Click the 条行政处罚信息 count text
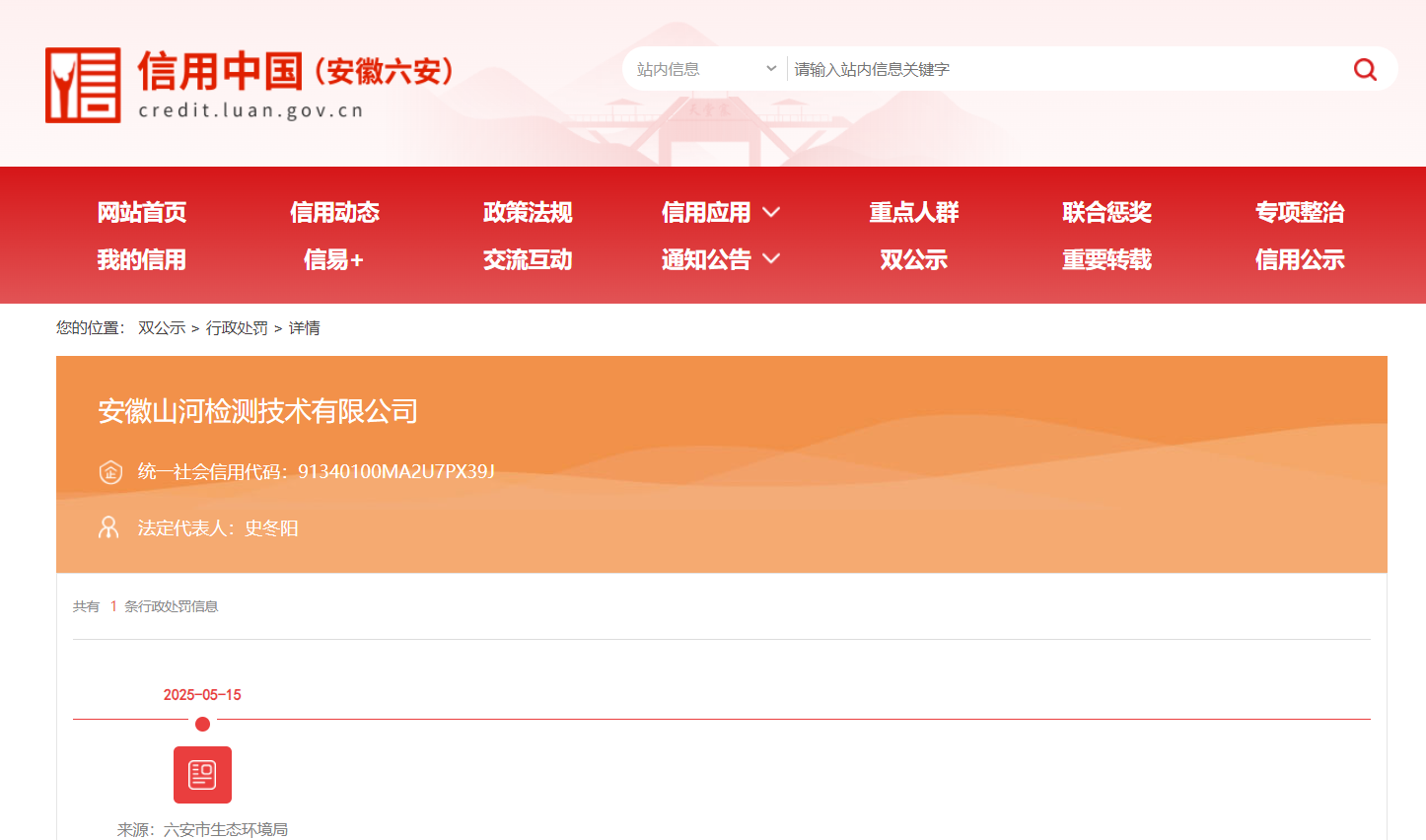Viewport: 1426px width, 840px height. click(172, 606)
